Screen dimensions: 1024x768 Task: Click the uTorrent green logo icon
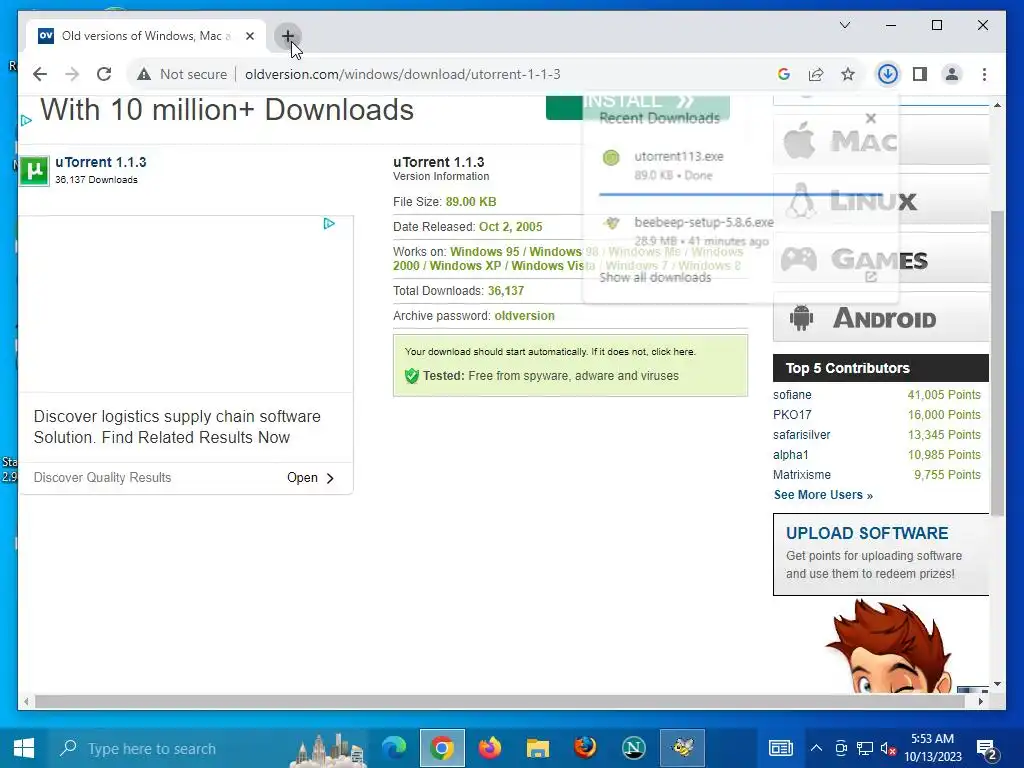(x=34, y=171)
